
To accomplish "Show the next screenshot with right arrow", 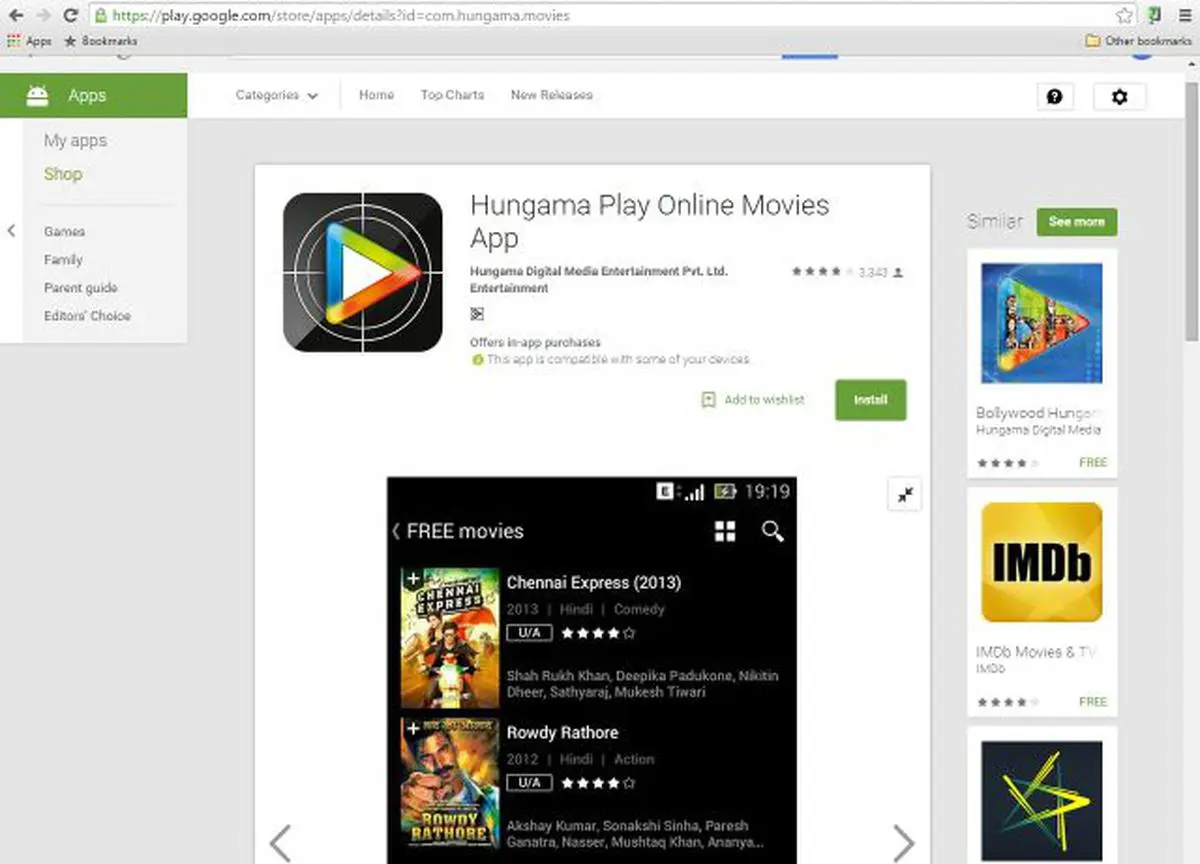I will pos(903,843).
